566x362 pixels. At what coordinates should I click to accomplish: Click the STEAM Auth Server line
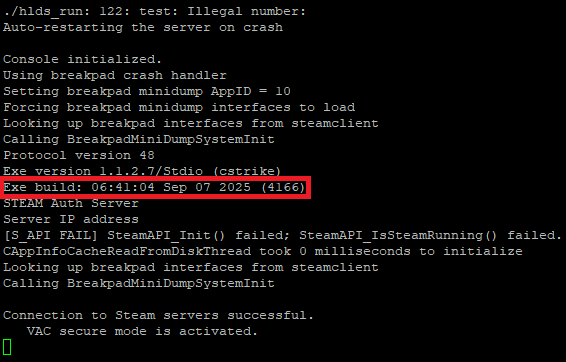point(71,203)
